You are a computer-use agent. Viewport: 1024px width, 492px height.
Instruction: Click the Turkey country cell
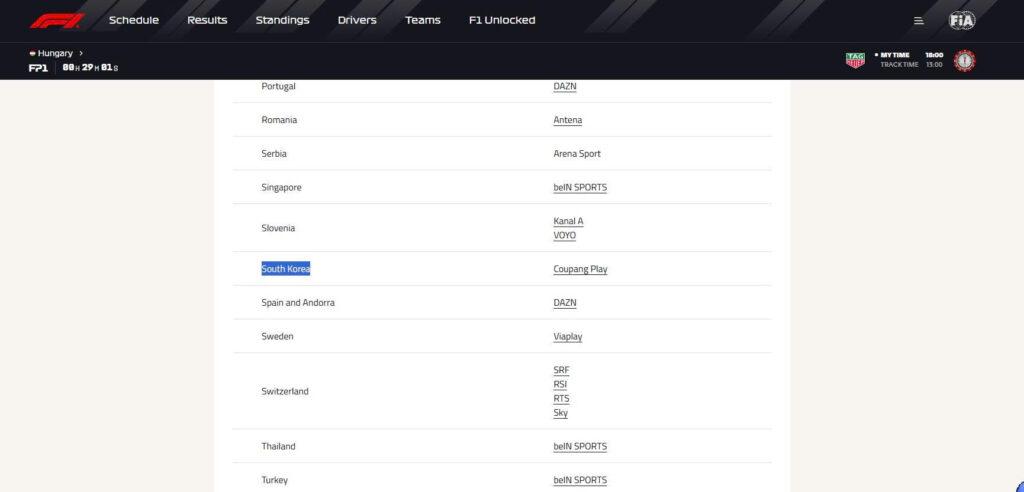coord(274,480)
